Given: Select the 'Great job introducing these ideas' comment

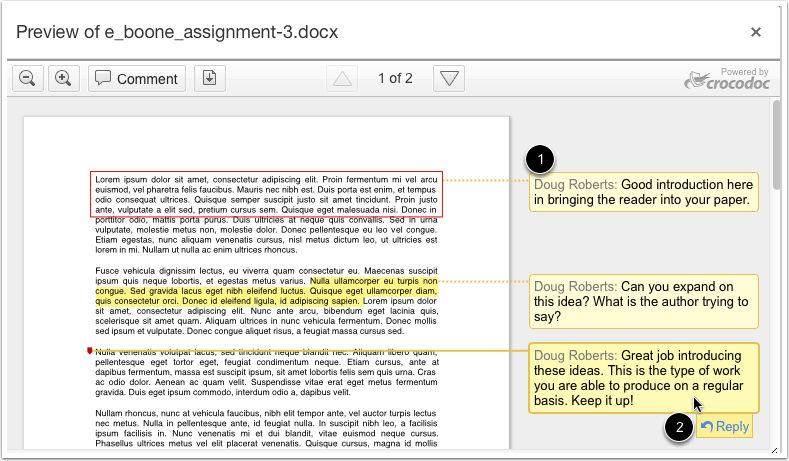Looking at the screenshot, I should [644, 378].
